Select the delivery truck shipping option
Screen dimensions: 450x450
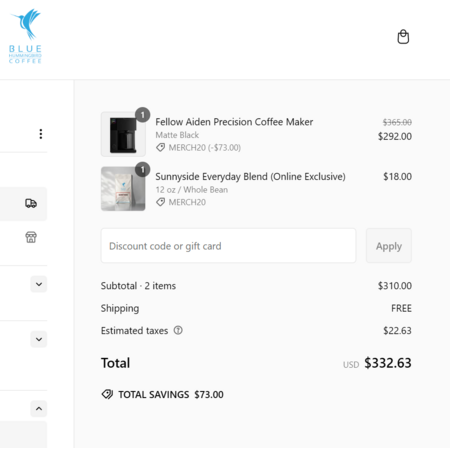pyautogui.click(x=31, y=203)
